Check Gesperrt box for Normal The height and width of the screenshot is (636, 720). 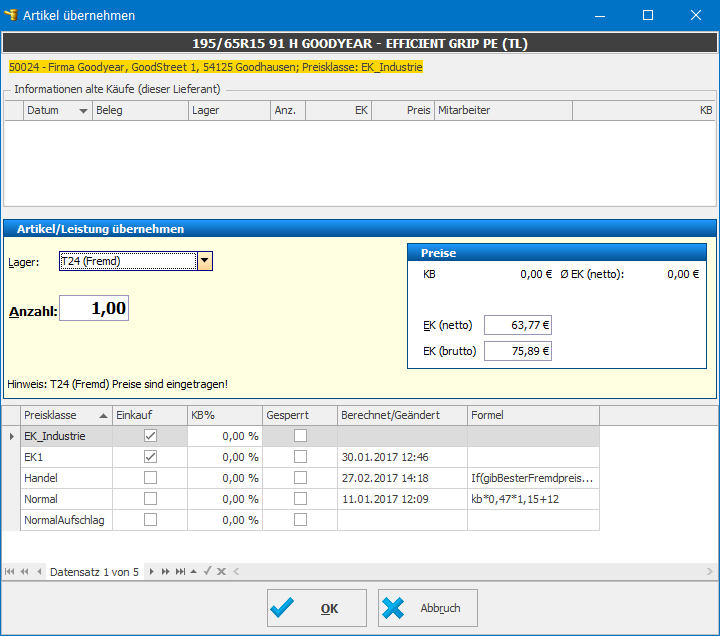coord(300,499)
